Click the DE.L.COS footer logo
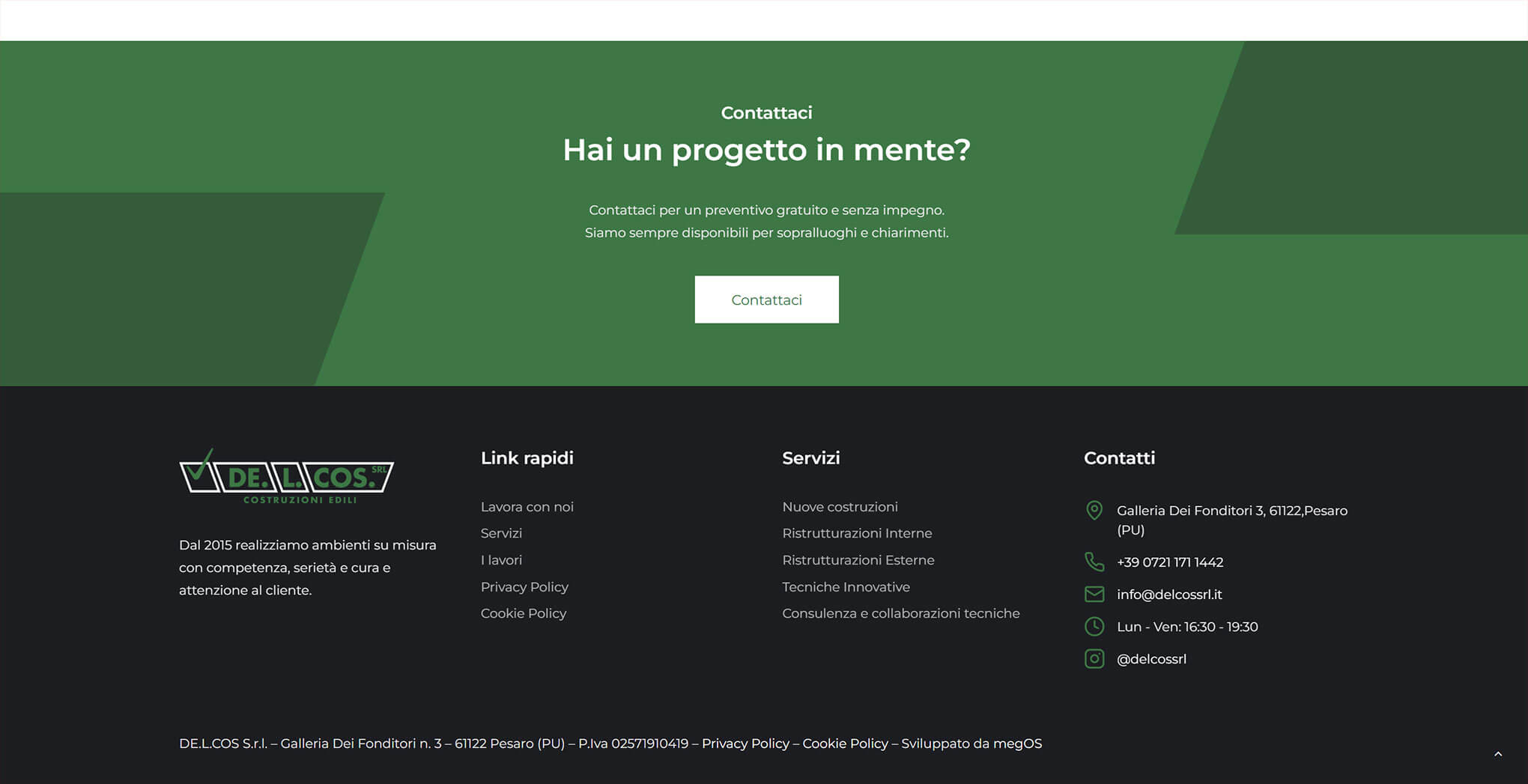This screenshot has height=784, width=1528. click(x=286, y=477)
